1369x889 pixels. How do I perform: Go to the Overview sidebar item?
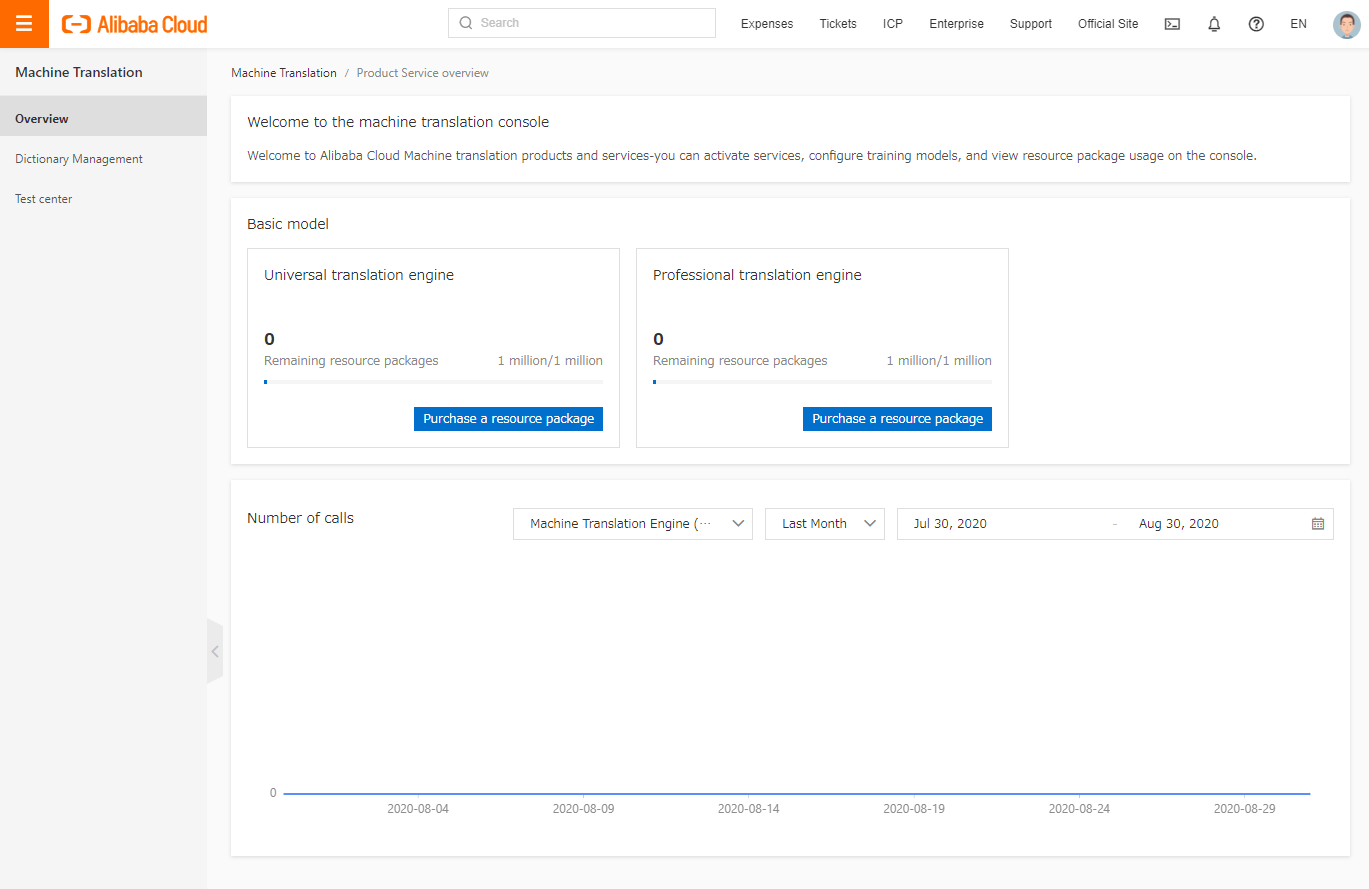pyautogui.click(x=42, y=119)
